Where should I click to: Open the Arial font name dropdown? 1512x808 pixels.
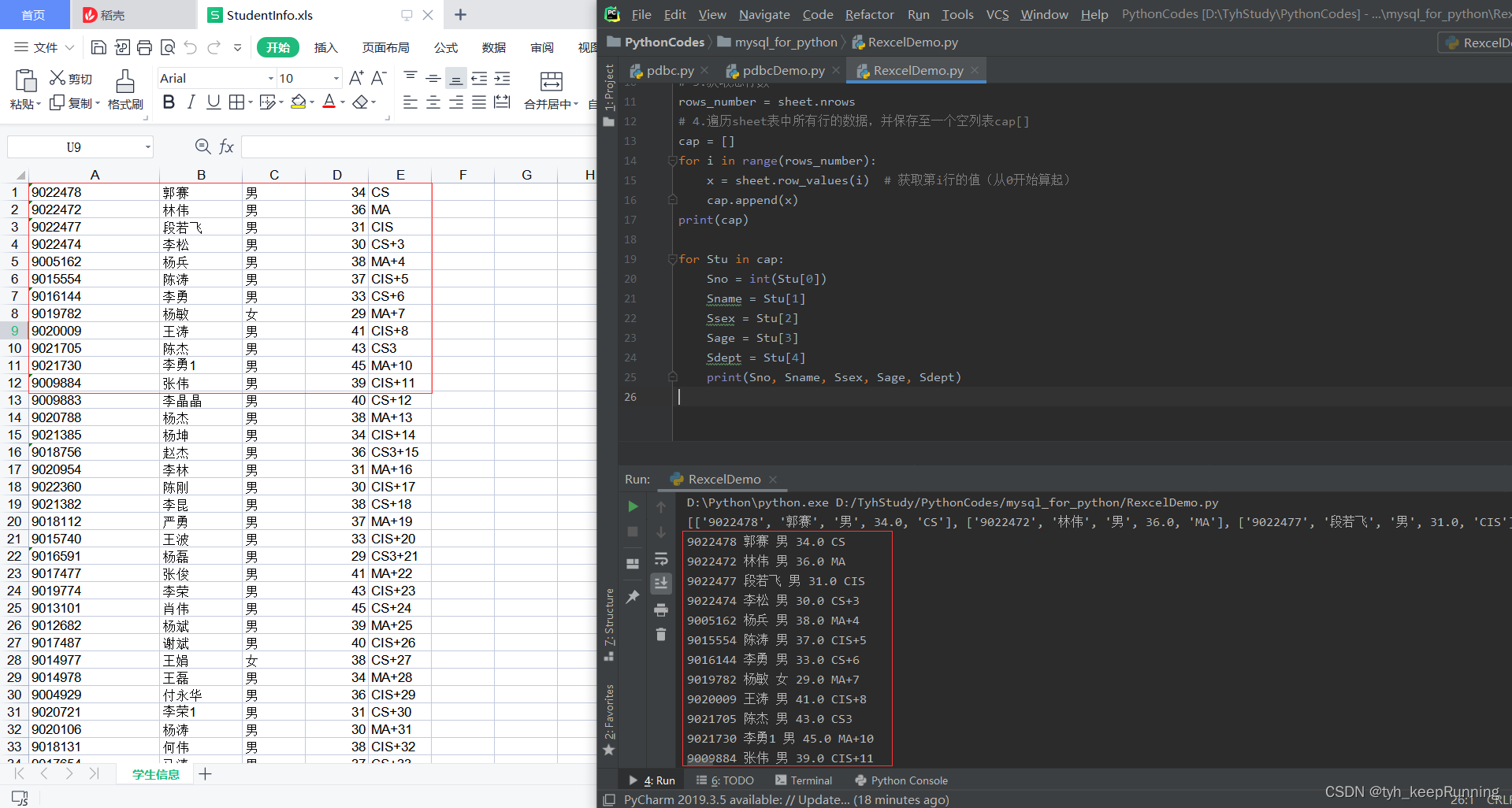pos(271,79)
